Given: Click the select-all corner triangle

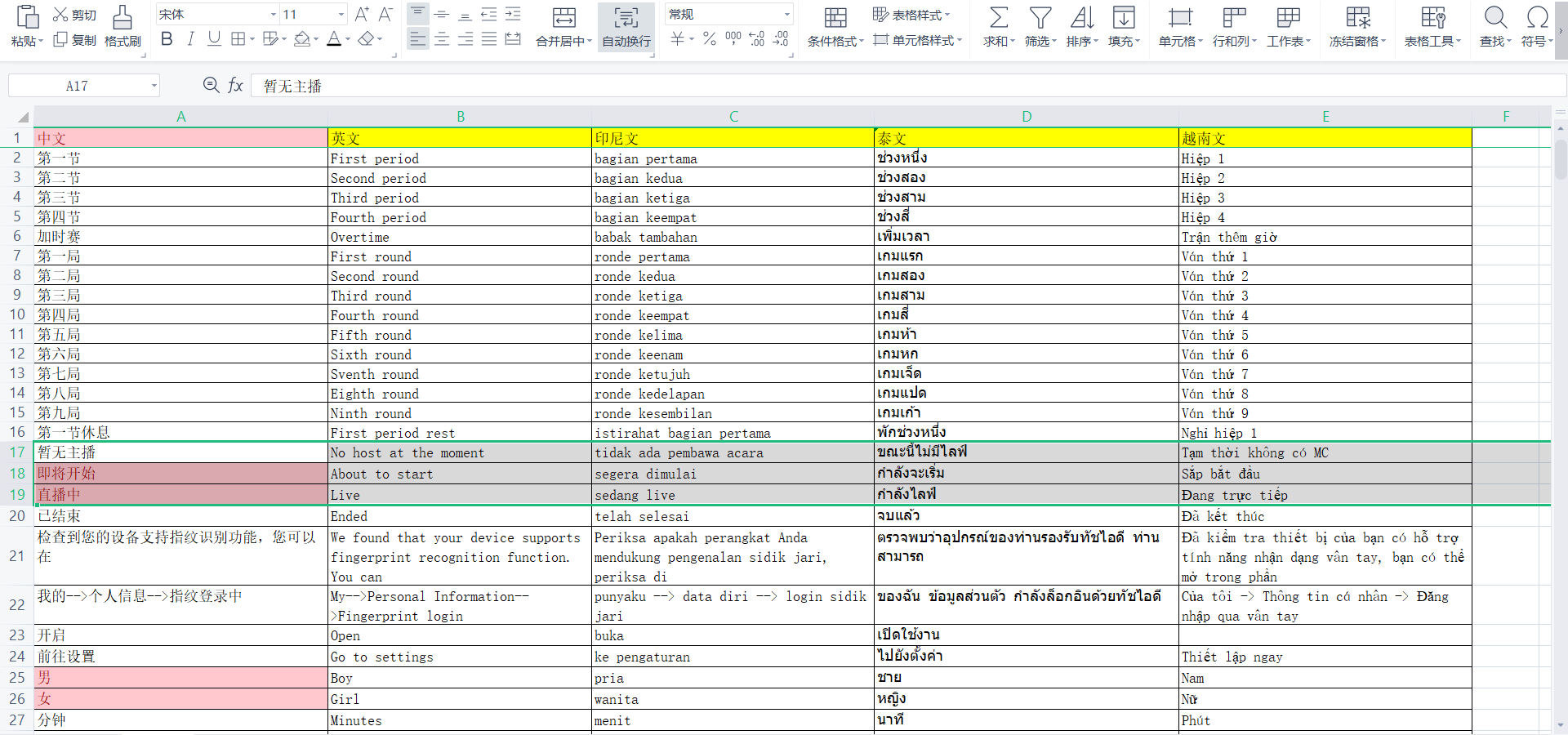Looking at the screenshot, I should pyautogui.click(x=23, y=117).
